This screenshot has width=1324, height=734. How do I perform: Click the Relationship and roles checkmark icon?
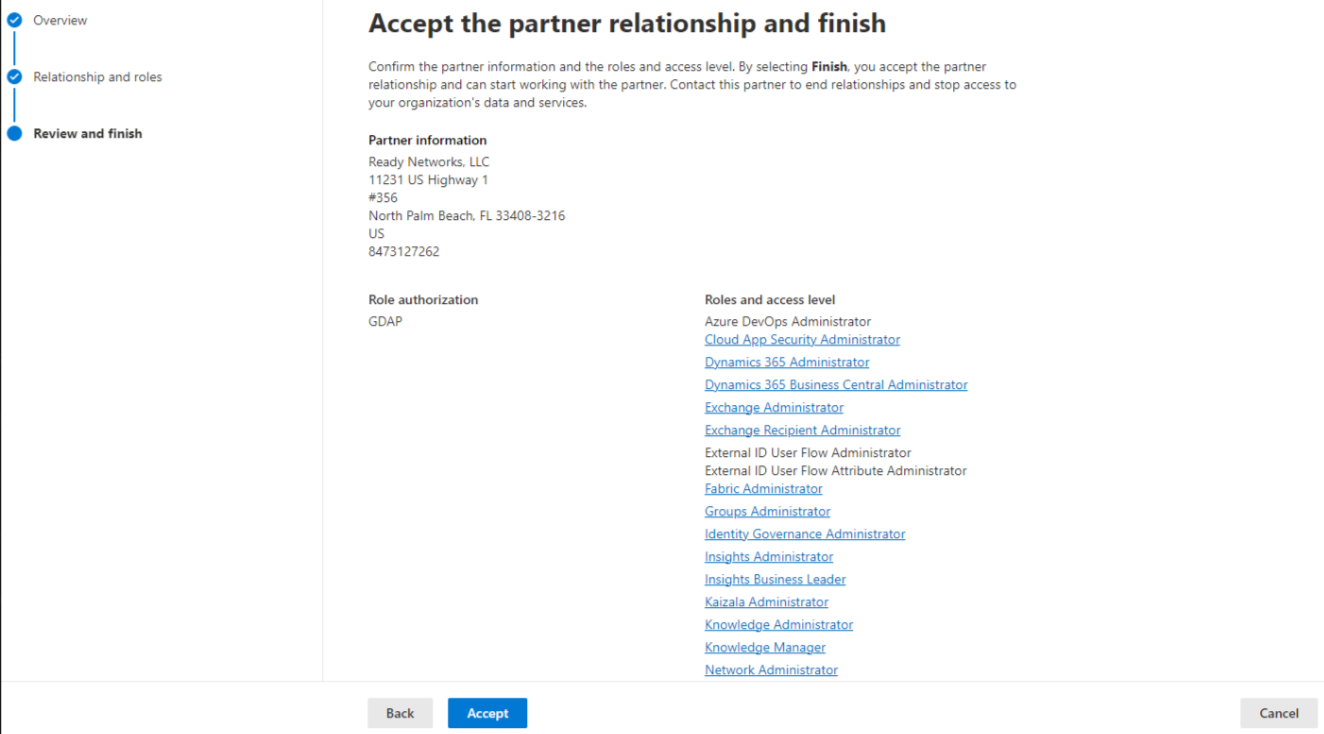14,77
